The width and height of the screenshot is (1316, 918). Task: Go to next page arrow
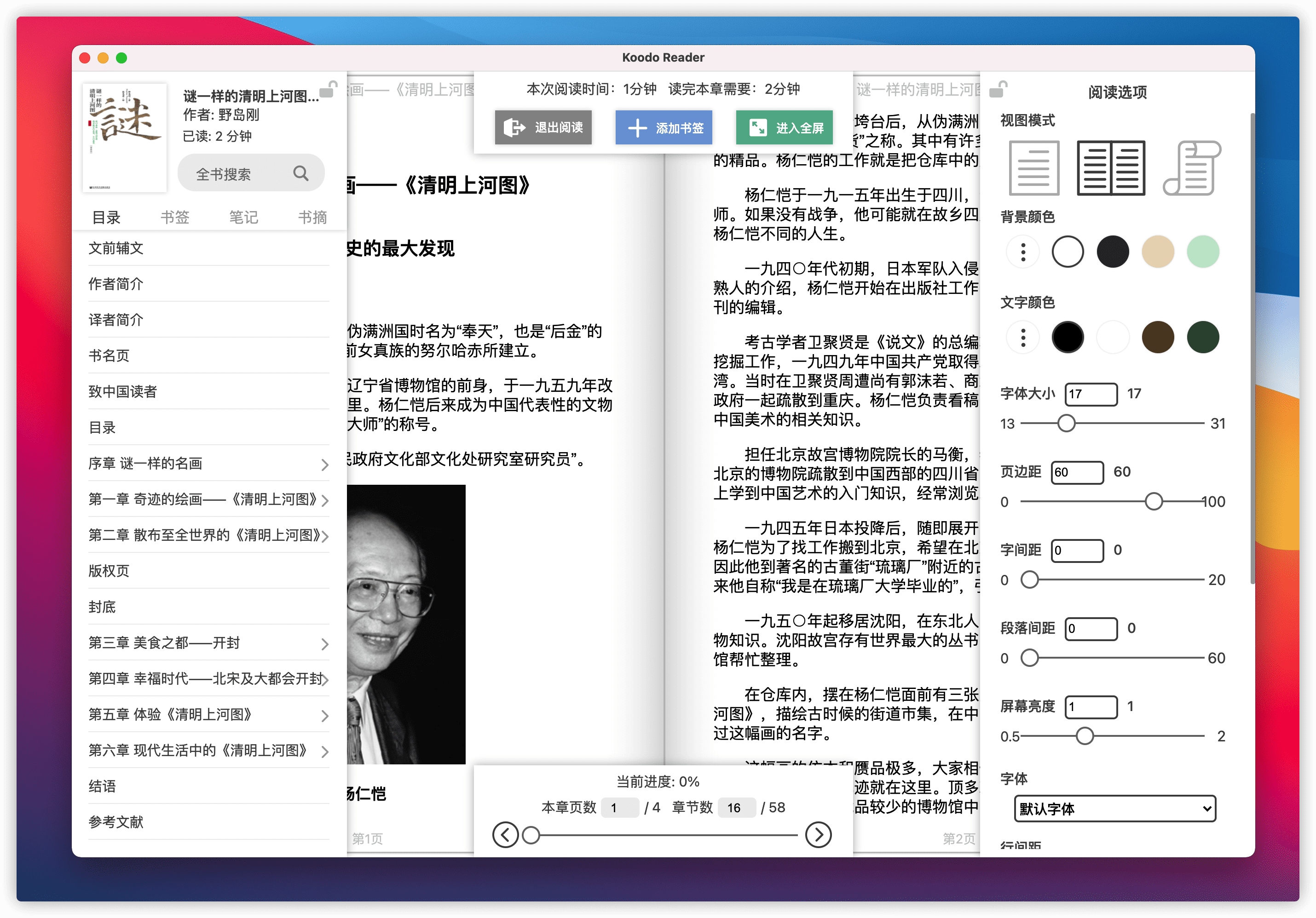818,834
